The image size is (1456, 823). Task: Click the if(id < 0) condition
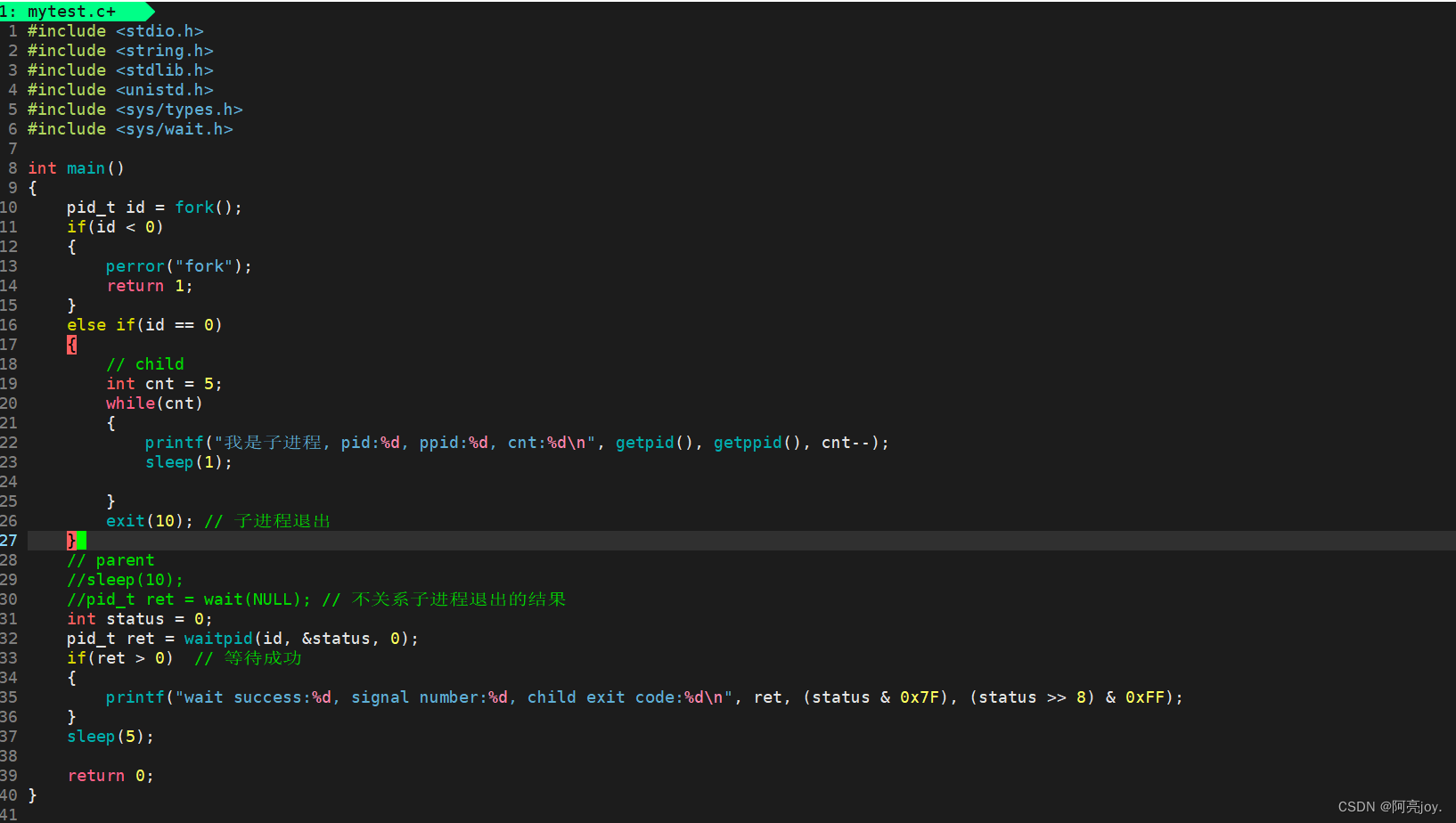(x=116, y=227)
